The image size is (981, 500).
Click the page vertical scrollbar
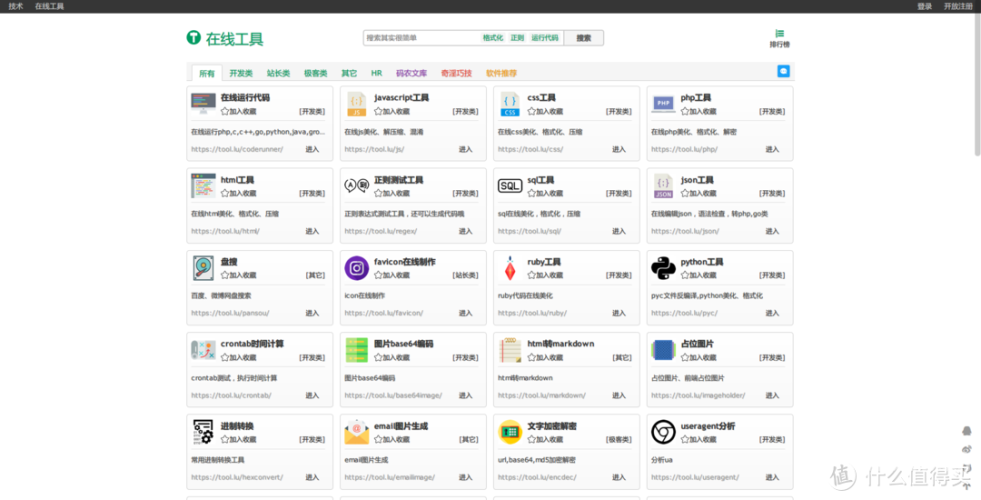coord(977,250)
